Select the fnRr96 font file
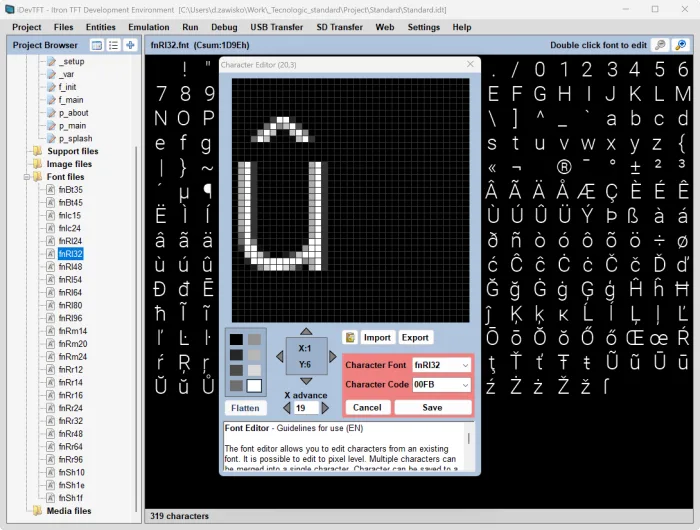This screenshot has height=530, width=700. [x=71, y=460]
